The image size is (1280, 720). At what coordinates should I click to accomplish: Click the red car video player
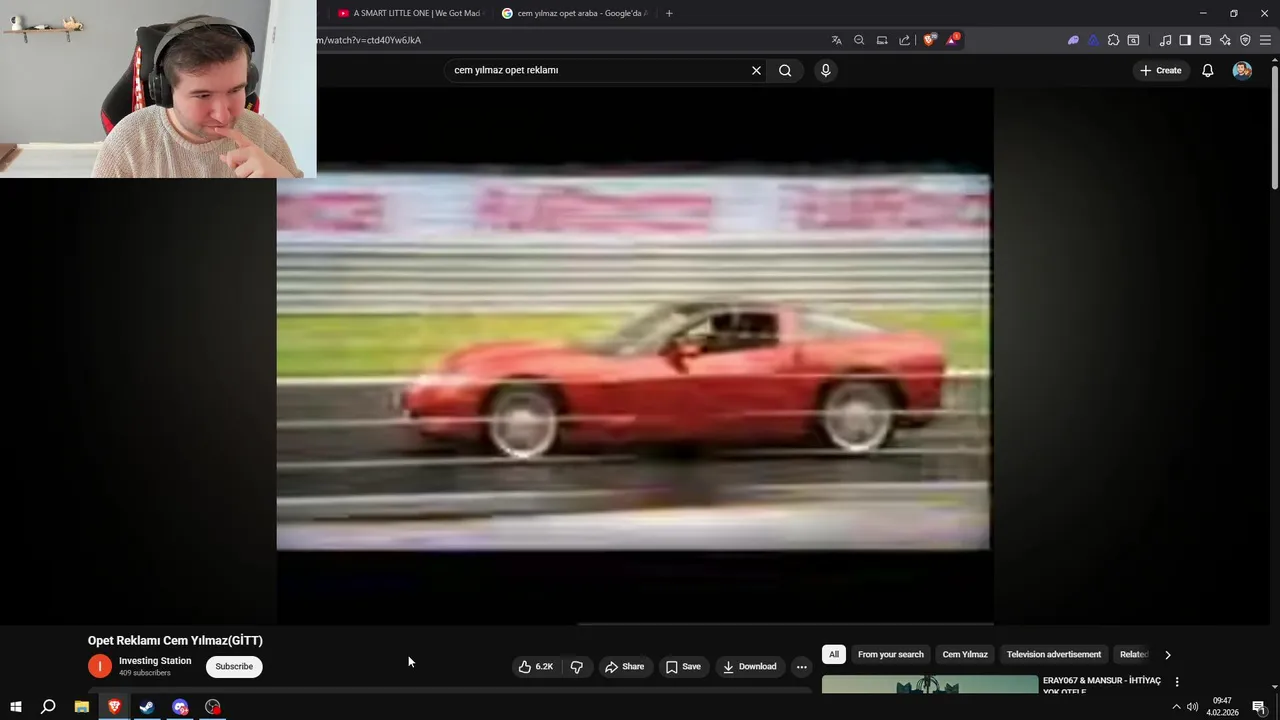click(634, 355)
